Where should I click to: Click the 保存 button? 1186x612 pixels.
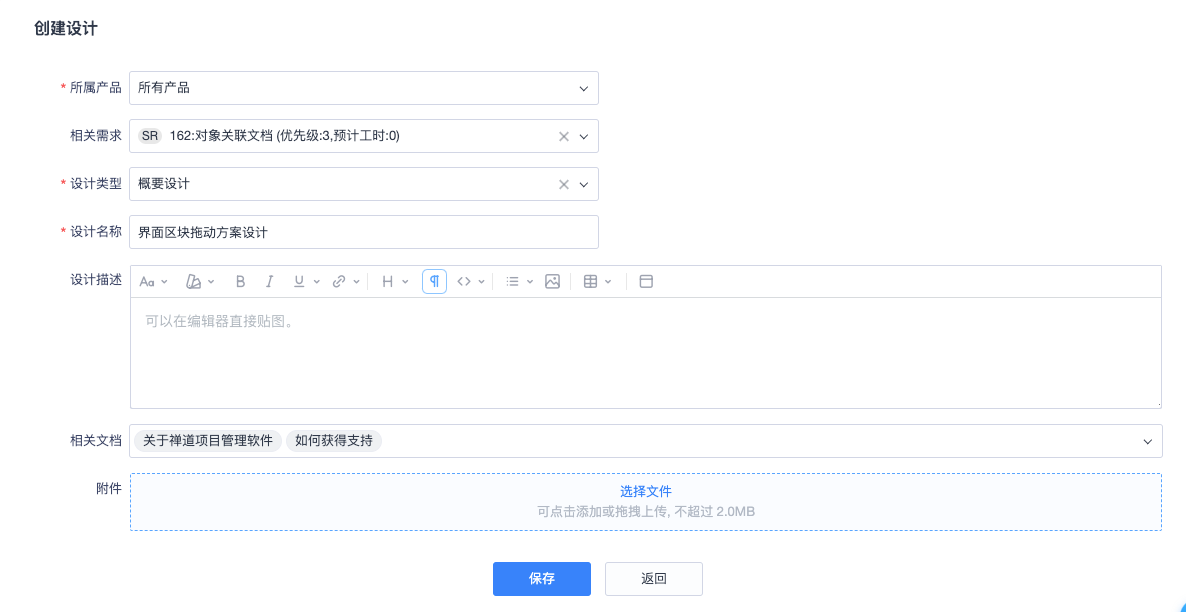click(541, 579)
